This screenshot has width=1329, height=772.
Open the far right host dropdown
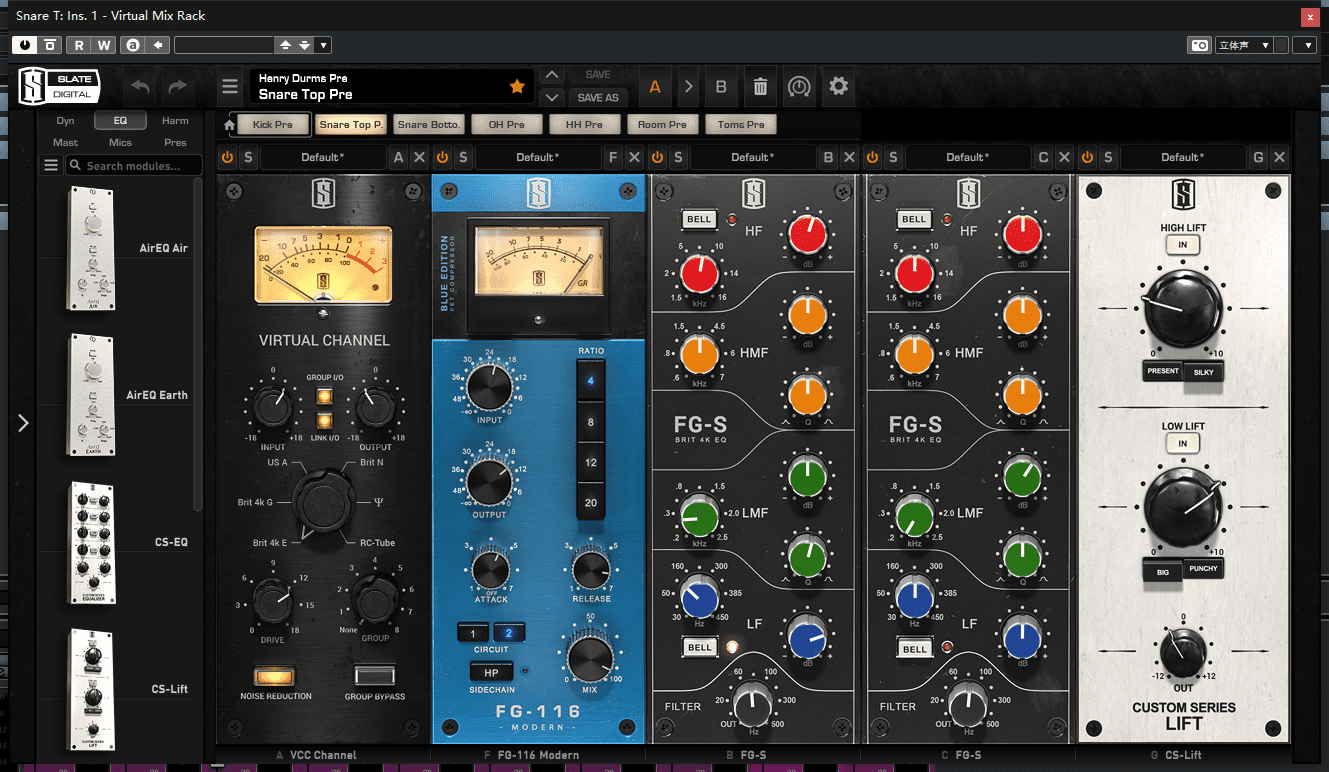(1304, 45)
